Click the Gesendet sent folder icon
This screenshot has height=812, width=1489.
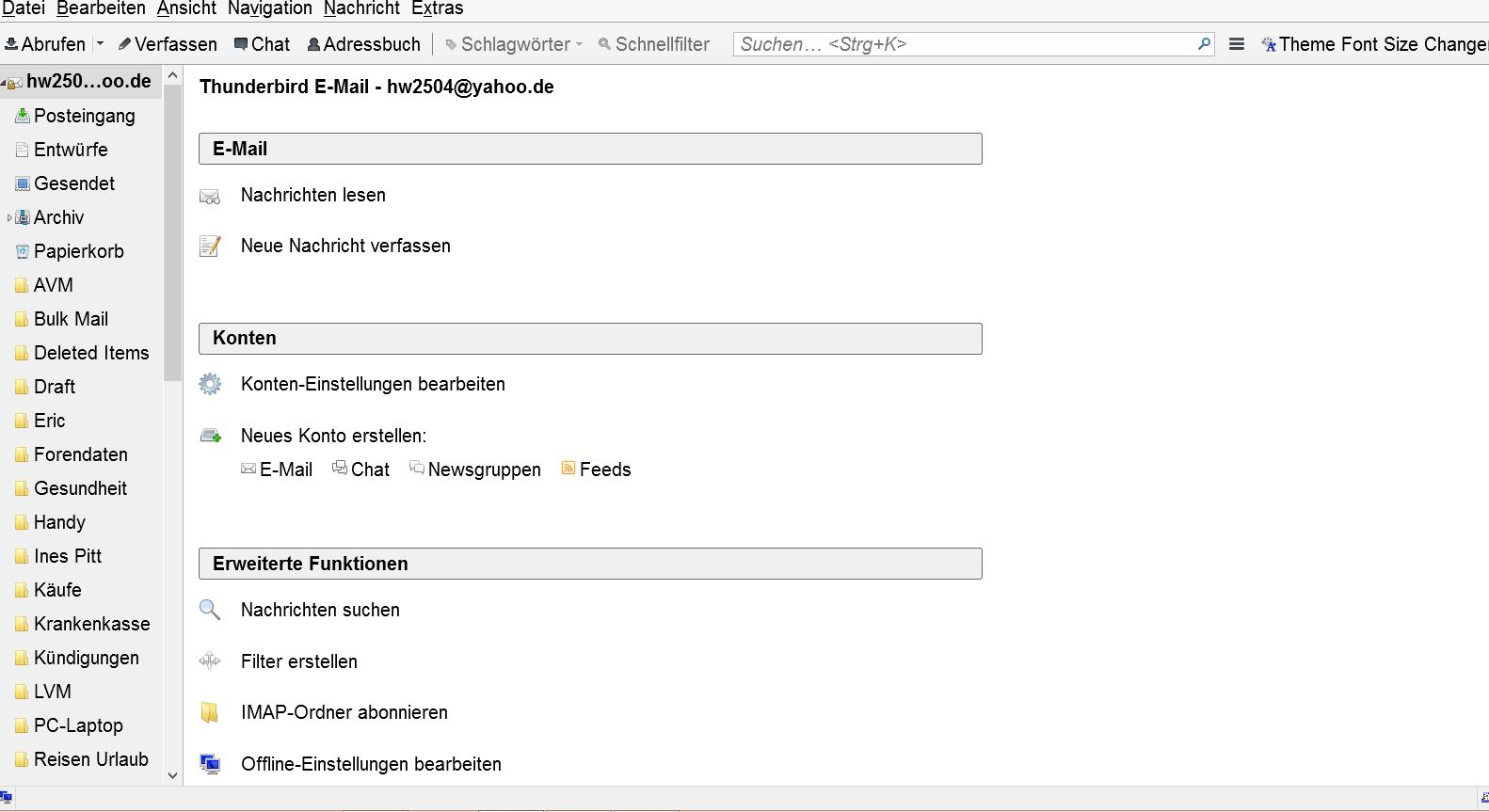coord(23,183)
